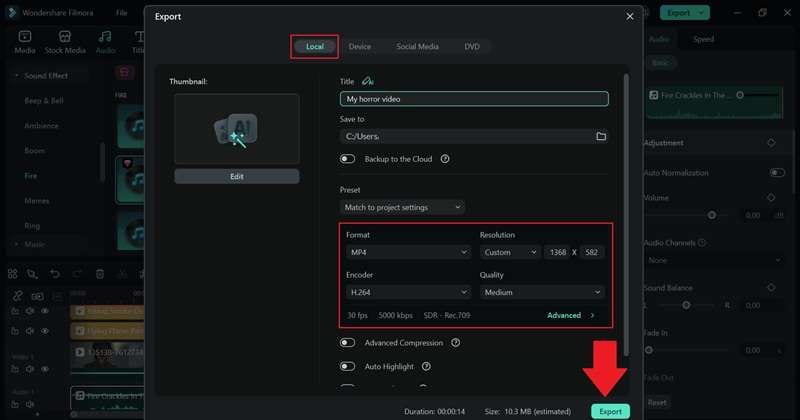Turn on Advanced Compression switch
The height and width of the screenshot is (420, 800).
pos(347,343)
